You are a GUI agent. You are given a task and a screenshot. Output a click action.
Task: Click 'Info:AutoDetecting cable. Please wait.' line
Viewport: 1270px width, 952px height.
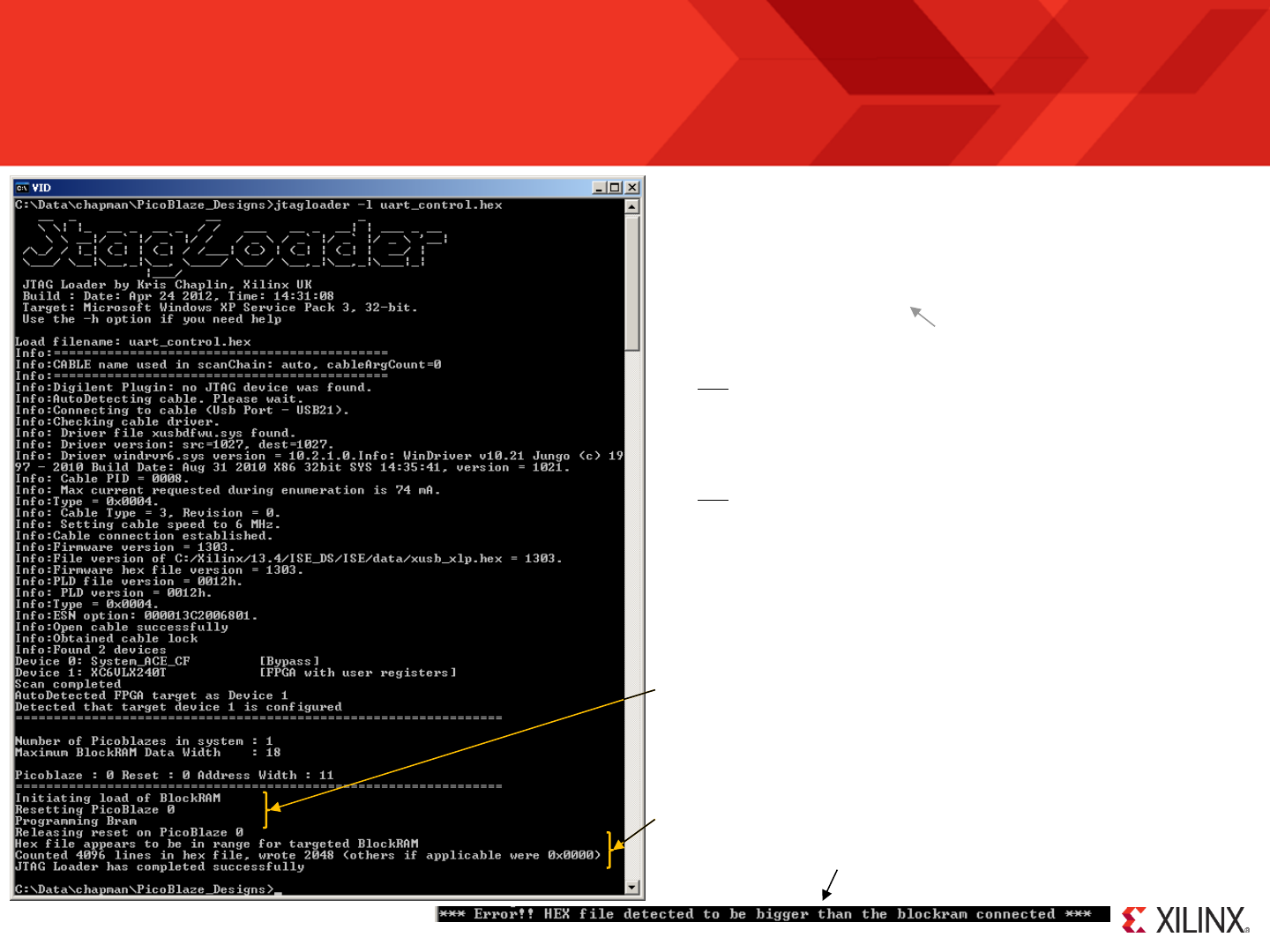[160, 399]
